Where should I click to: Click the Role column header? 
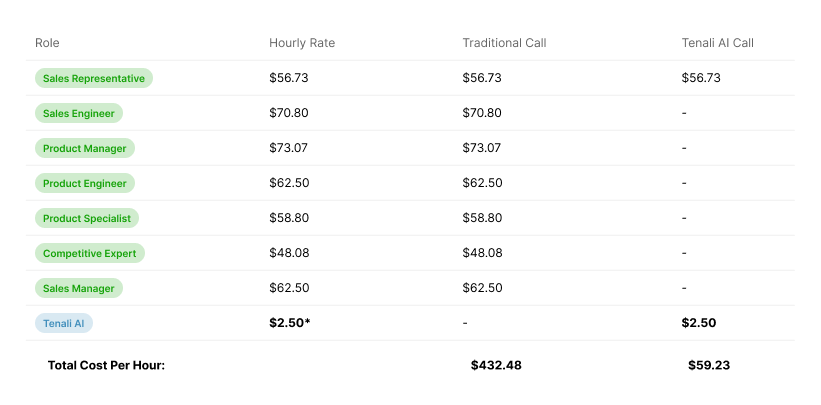click(47, 43)
